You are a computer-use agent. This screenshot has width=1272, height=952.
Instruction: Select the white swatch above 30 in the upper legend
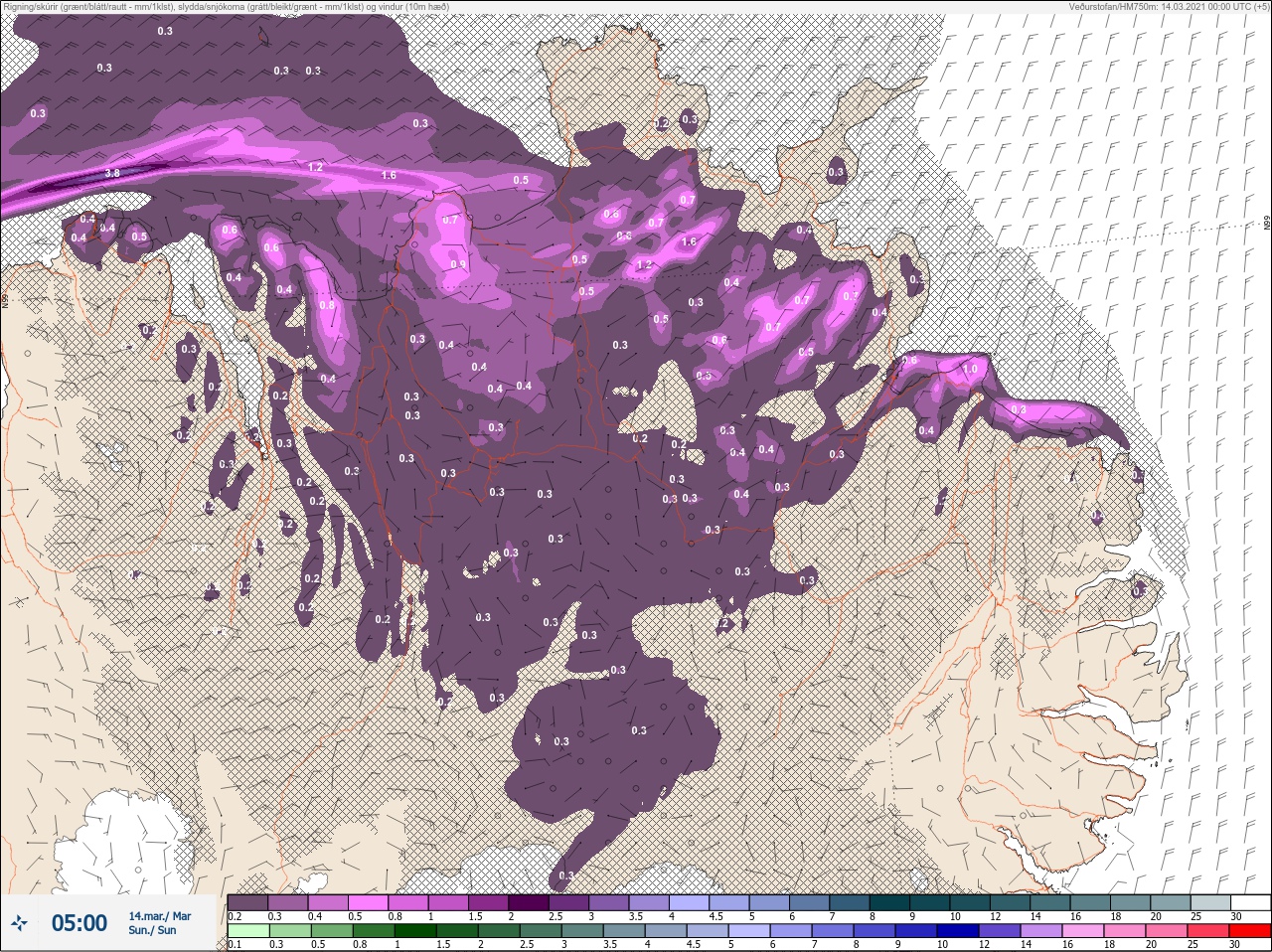click(1250, 902)
